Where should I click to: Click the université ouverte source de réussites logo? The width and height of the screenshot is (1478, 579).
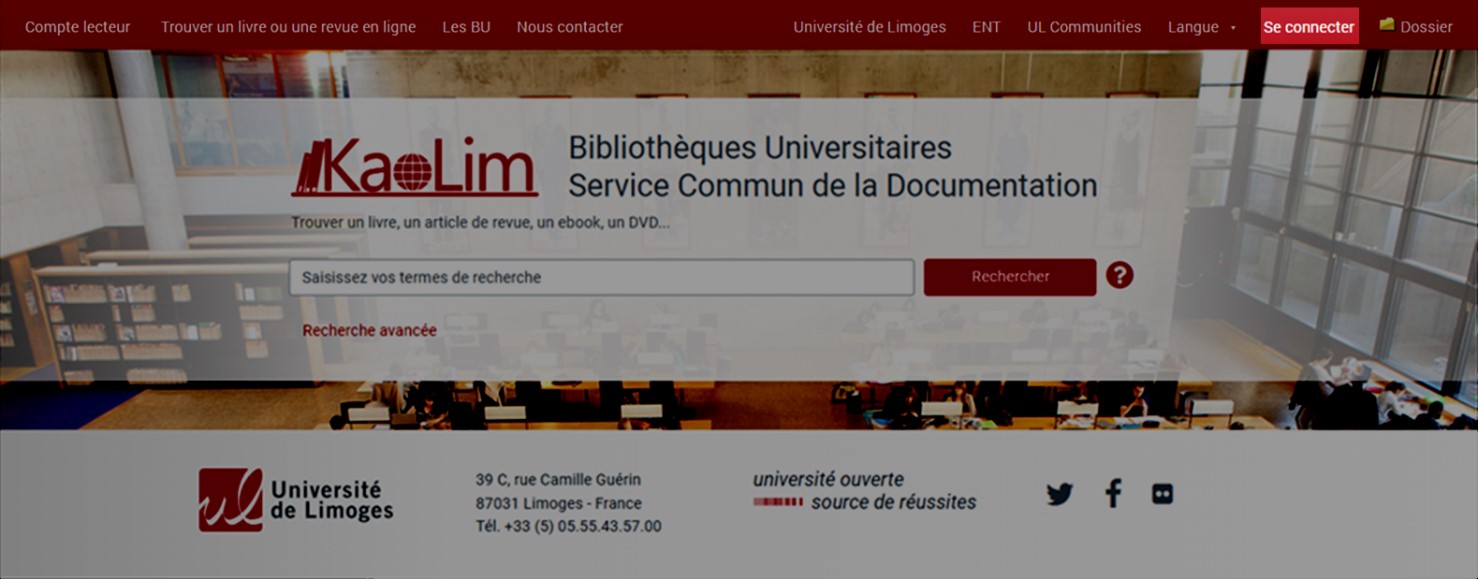(864, 491)
